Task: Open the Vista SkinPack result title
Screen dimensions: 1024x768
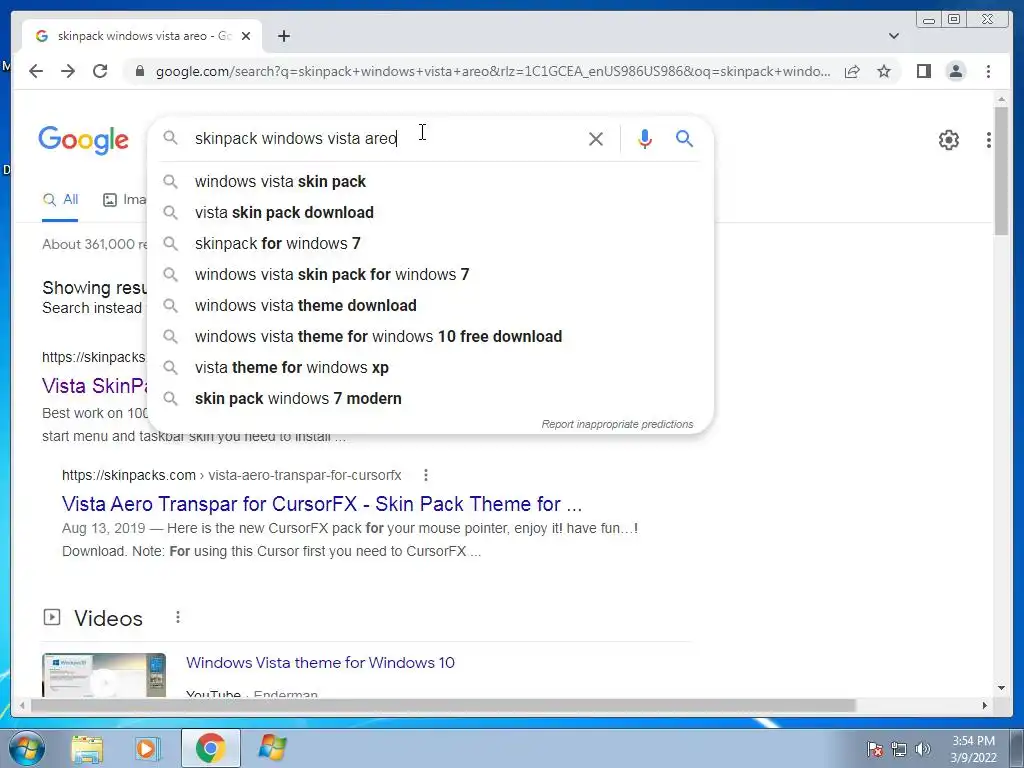Action: click(x=95, y=386)
